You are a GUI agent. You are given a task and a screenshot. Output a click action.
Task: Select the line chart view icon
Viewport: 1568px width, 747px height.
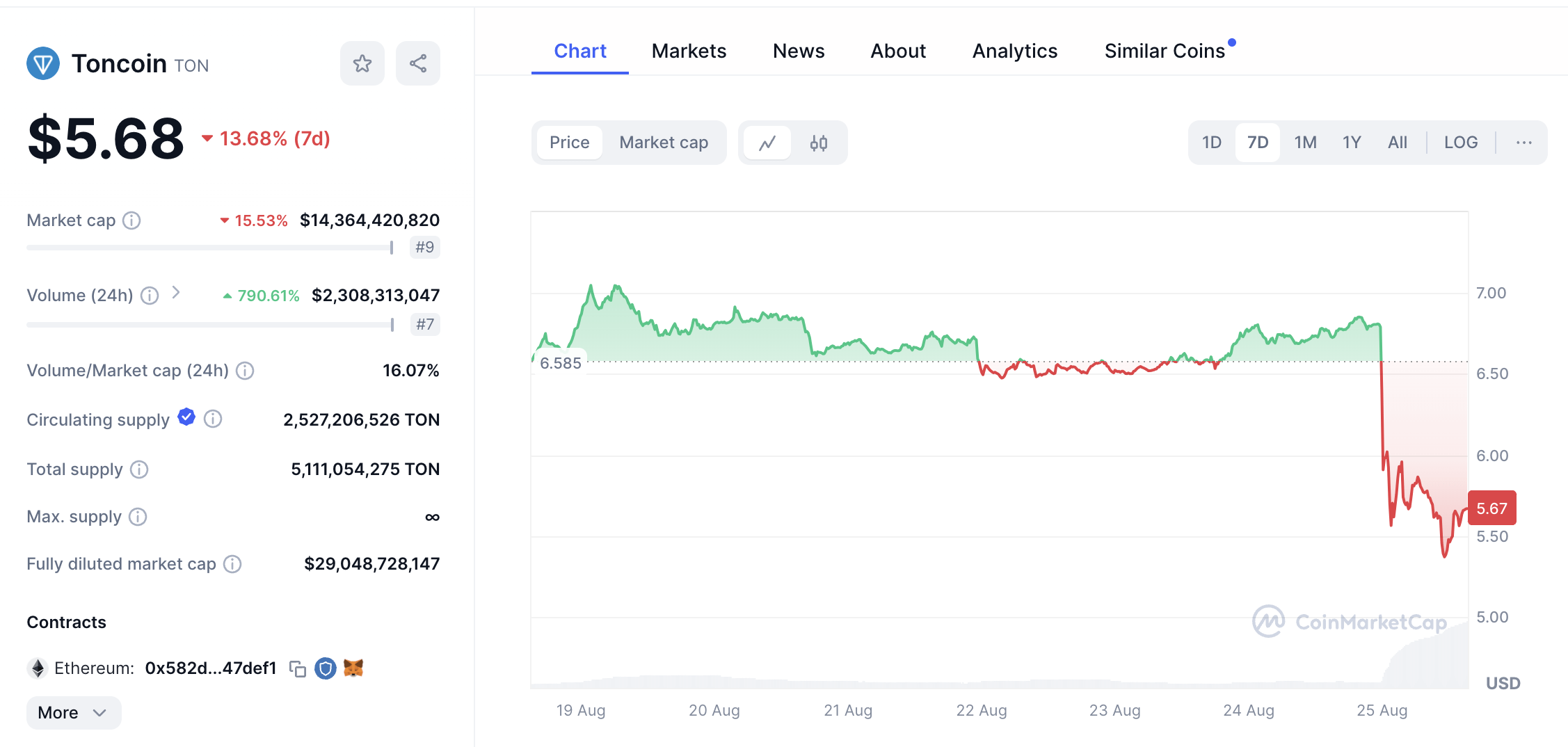click(x=767, y=143)
